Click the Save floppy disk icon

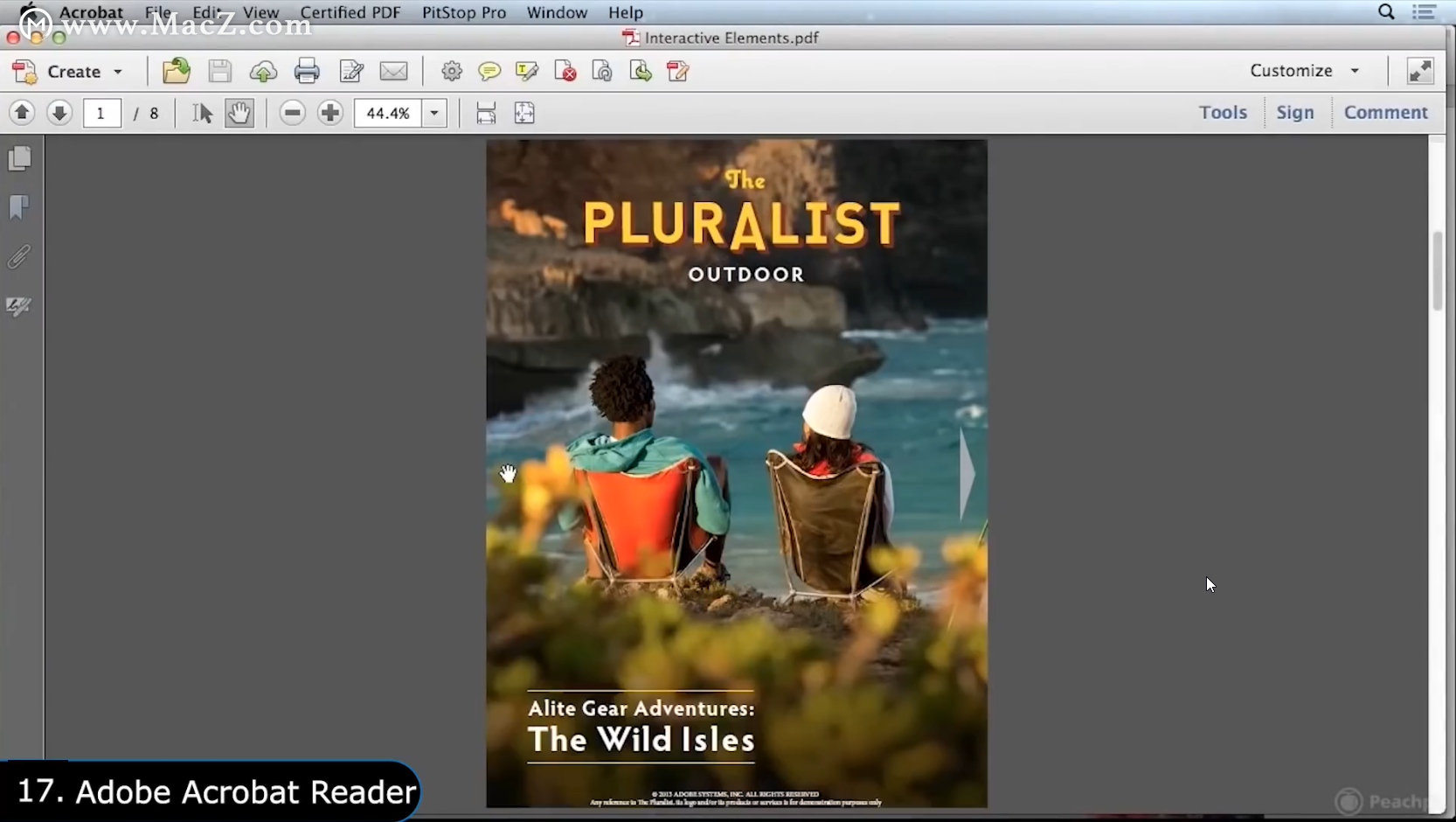point(220,71)
